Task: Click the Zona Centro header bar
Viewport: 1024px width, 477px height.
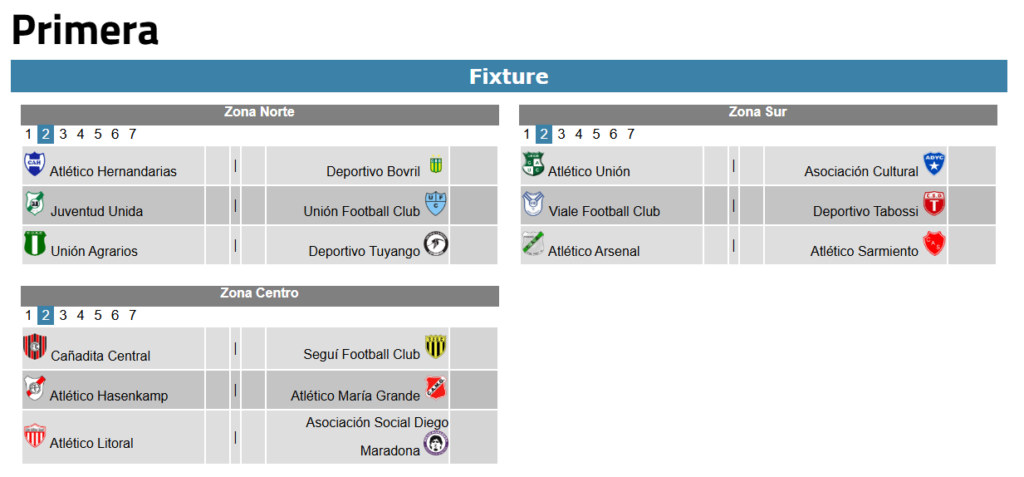Action: pyautogui.click(x=260, y=293)
